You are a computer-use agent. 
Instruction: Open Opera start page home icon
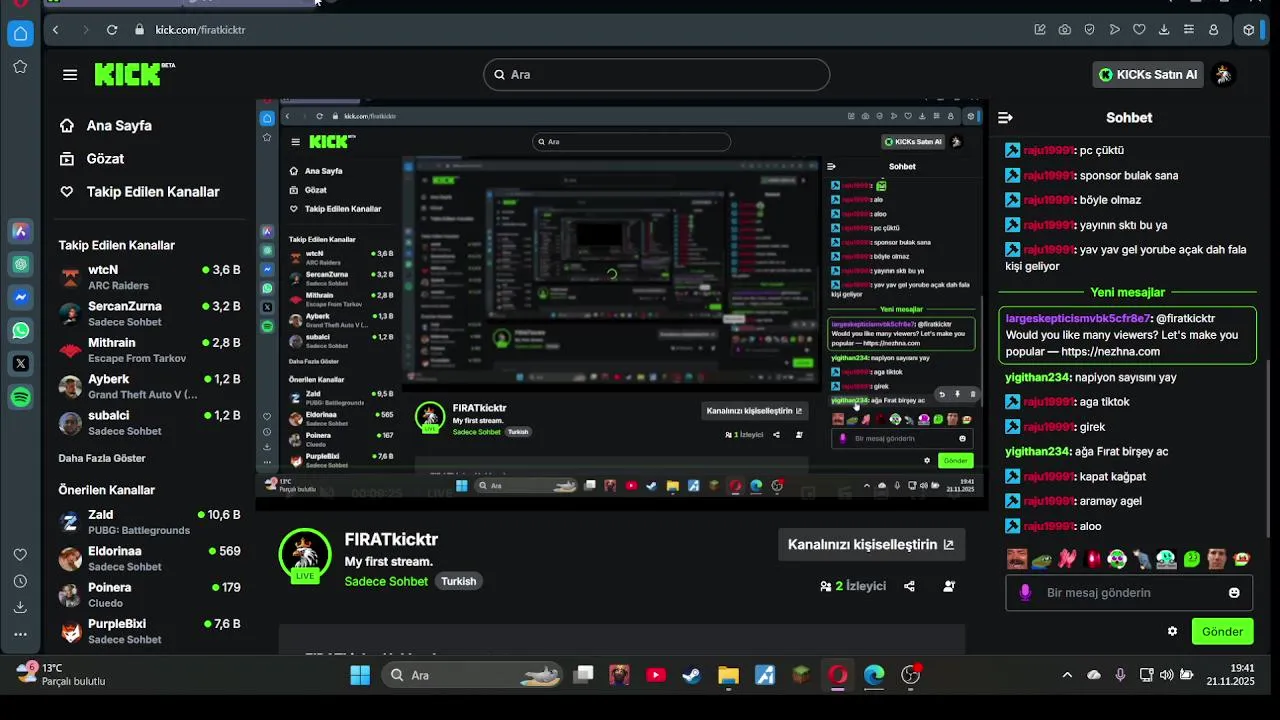(x=20, y=34)
